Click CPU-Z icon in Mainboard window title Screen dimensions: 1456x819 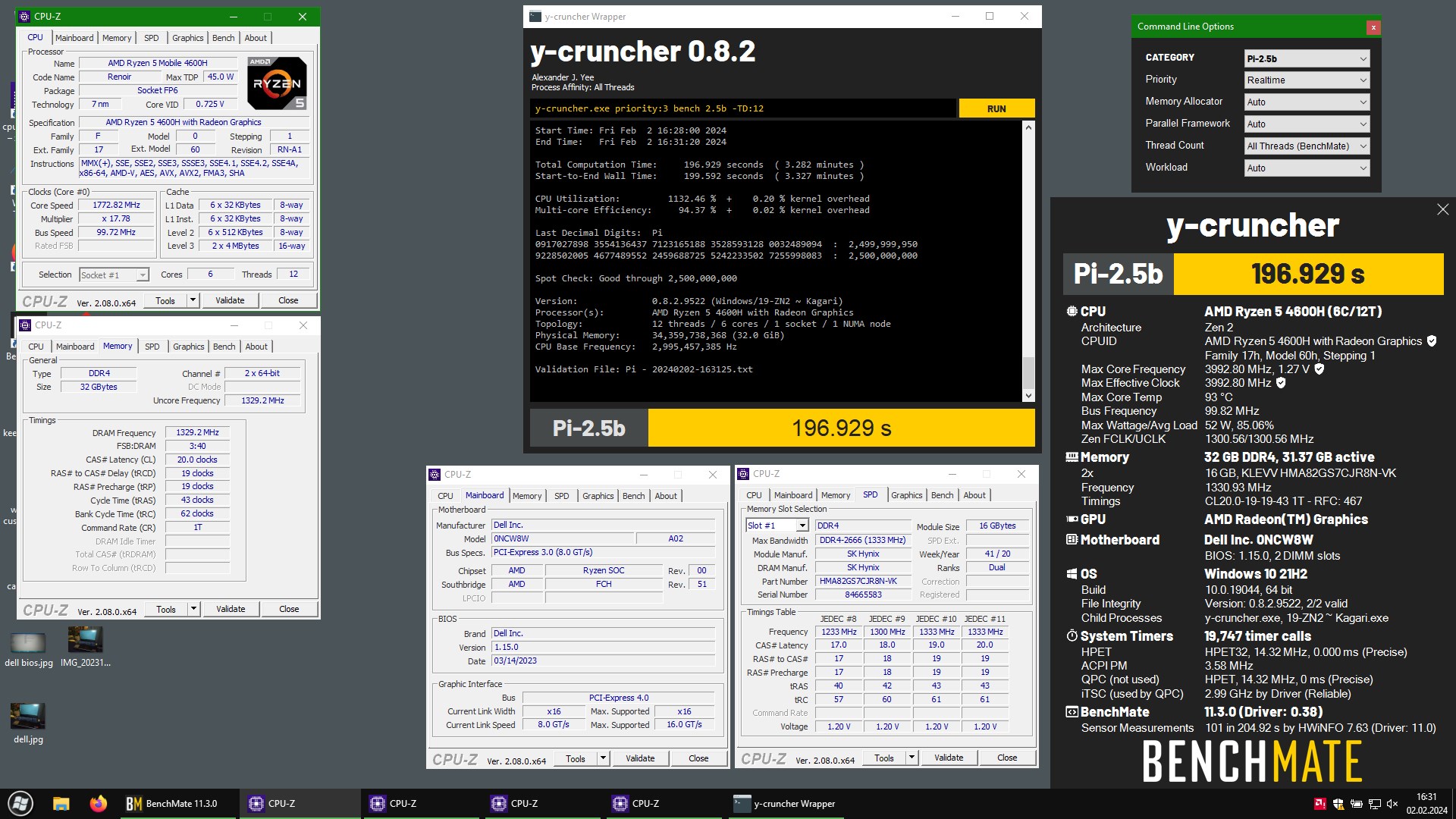435,475
